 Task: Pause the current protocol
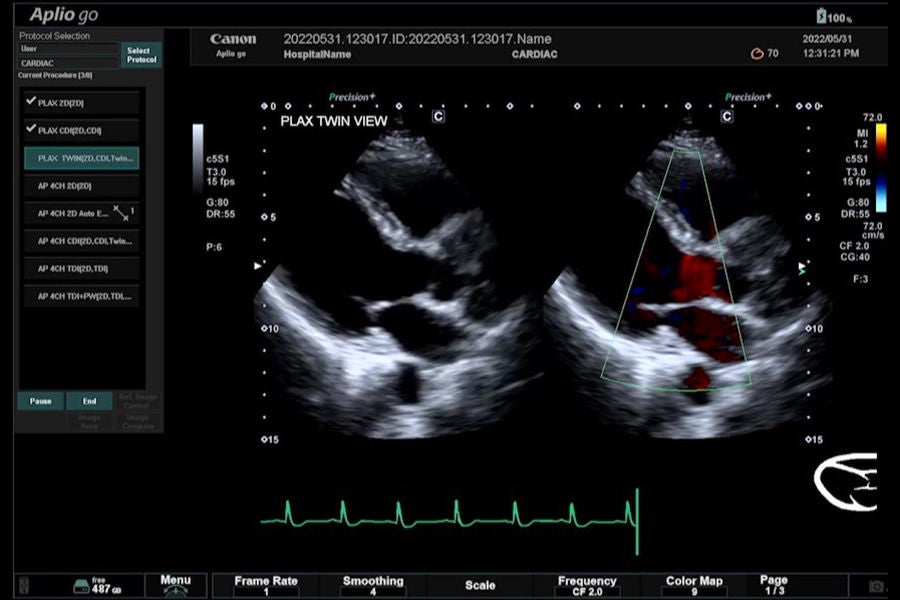click(x=40, y=401)
